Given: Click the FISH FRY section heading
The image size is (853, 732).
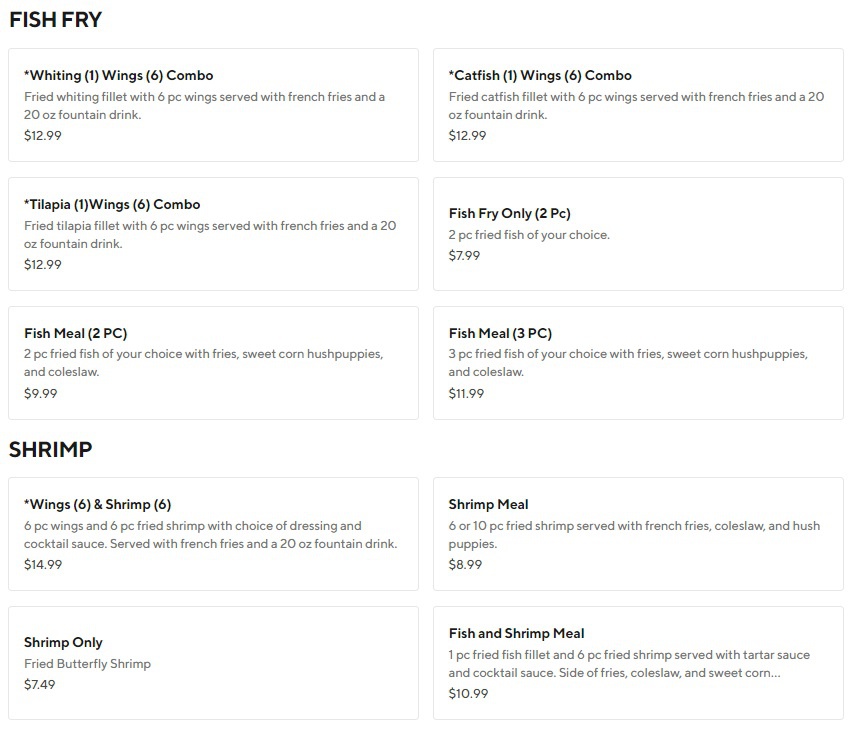Looking at the screenshot, I should click(x=56, y=20).
